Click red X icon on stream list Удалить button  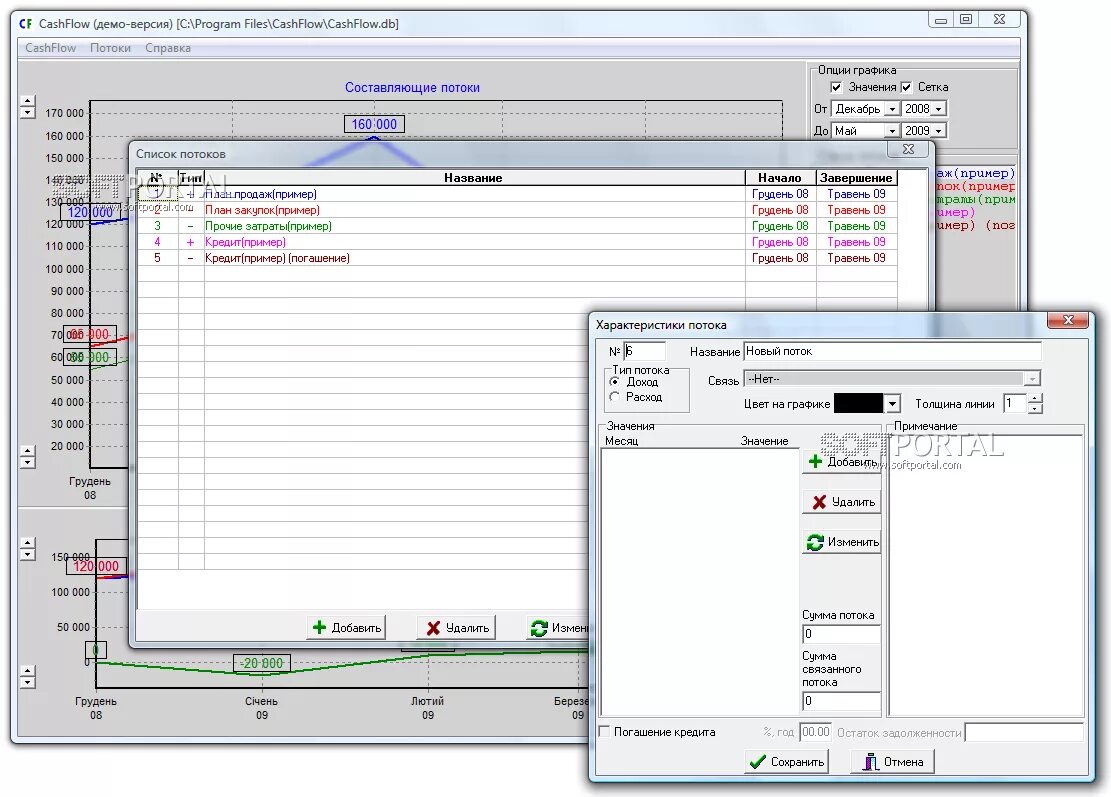(x=433, y=628)
